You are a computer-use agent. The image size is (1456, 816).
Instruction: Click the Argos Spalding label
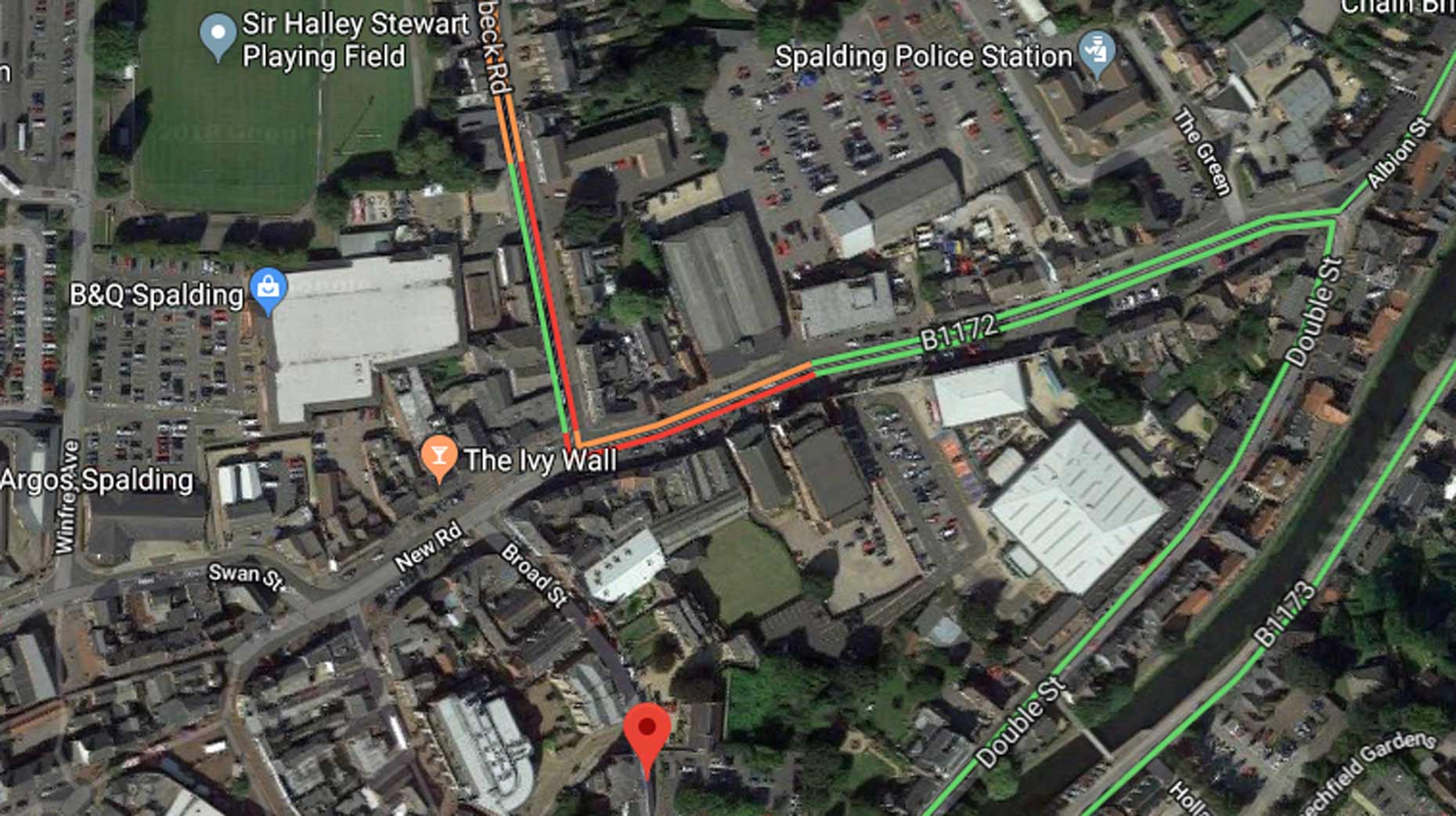(x=97, y=480)
